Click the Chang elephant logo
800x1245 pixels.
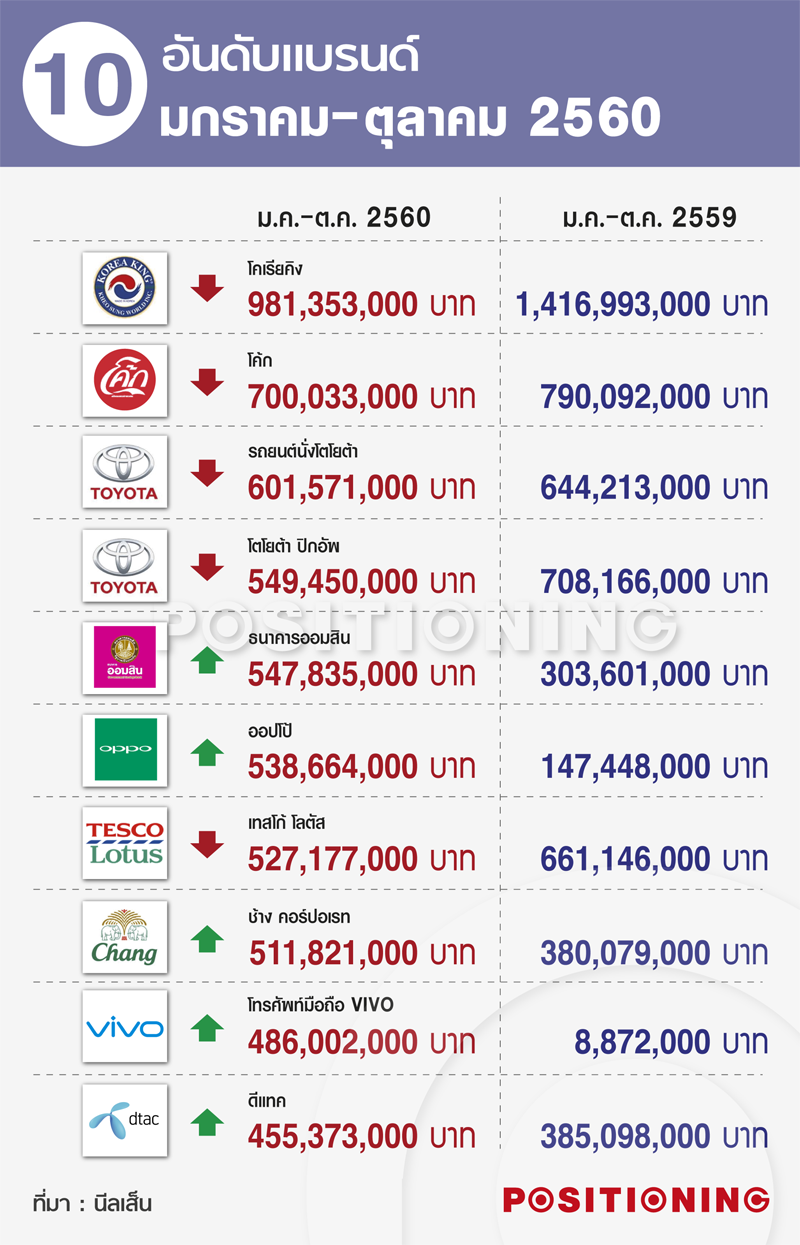[x=125, y=935]
